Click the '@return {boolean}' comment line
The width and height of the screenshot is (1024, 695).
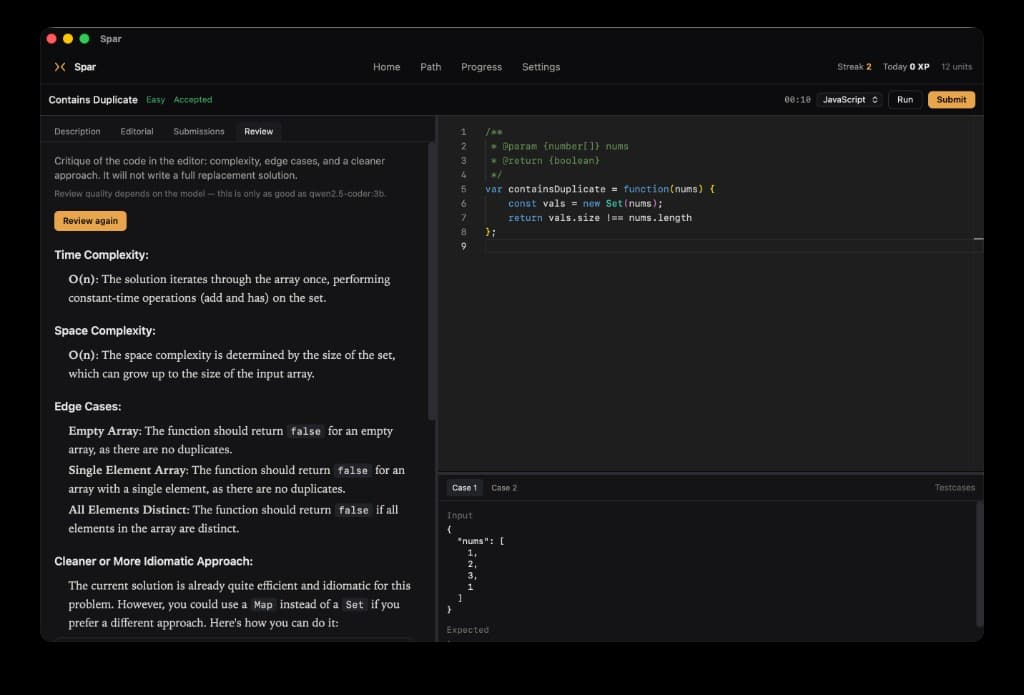pos(545,161)
